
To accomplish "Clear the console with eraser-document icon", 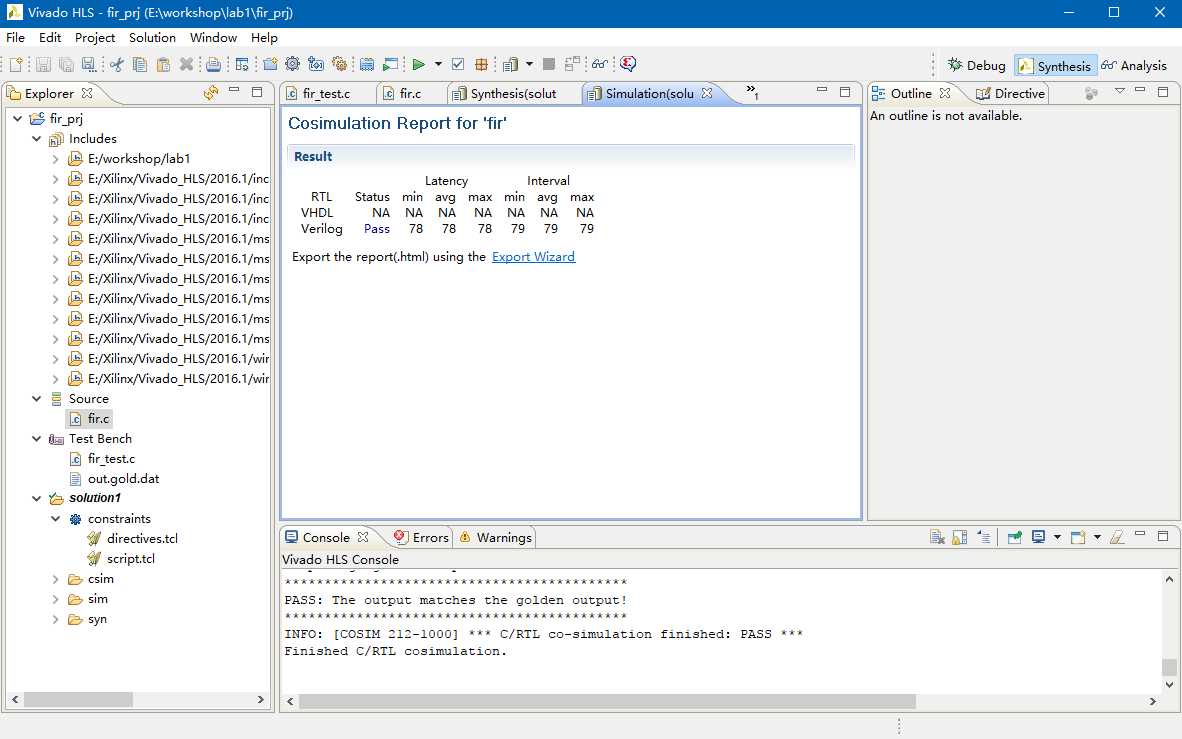I will (x=936, y=537).
